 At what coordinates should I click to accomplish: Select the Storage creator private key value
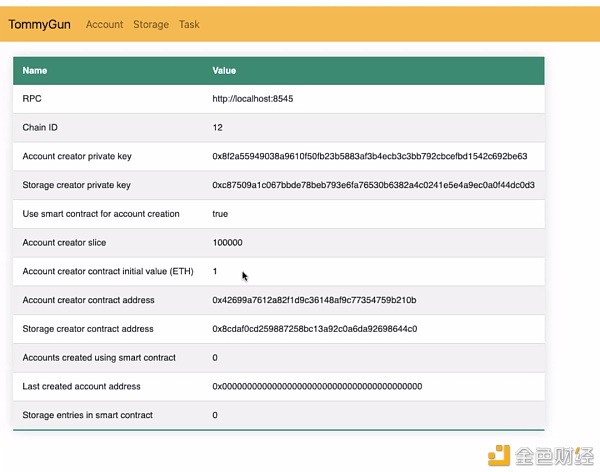coord(373,185)
